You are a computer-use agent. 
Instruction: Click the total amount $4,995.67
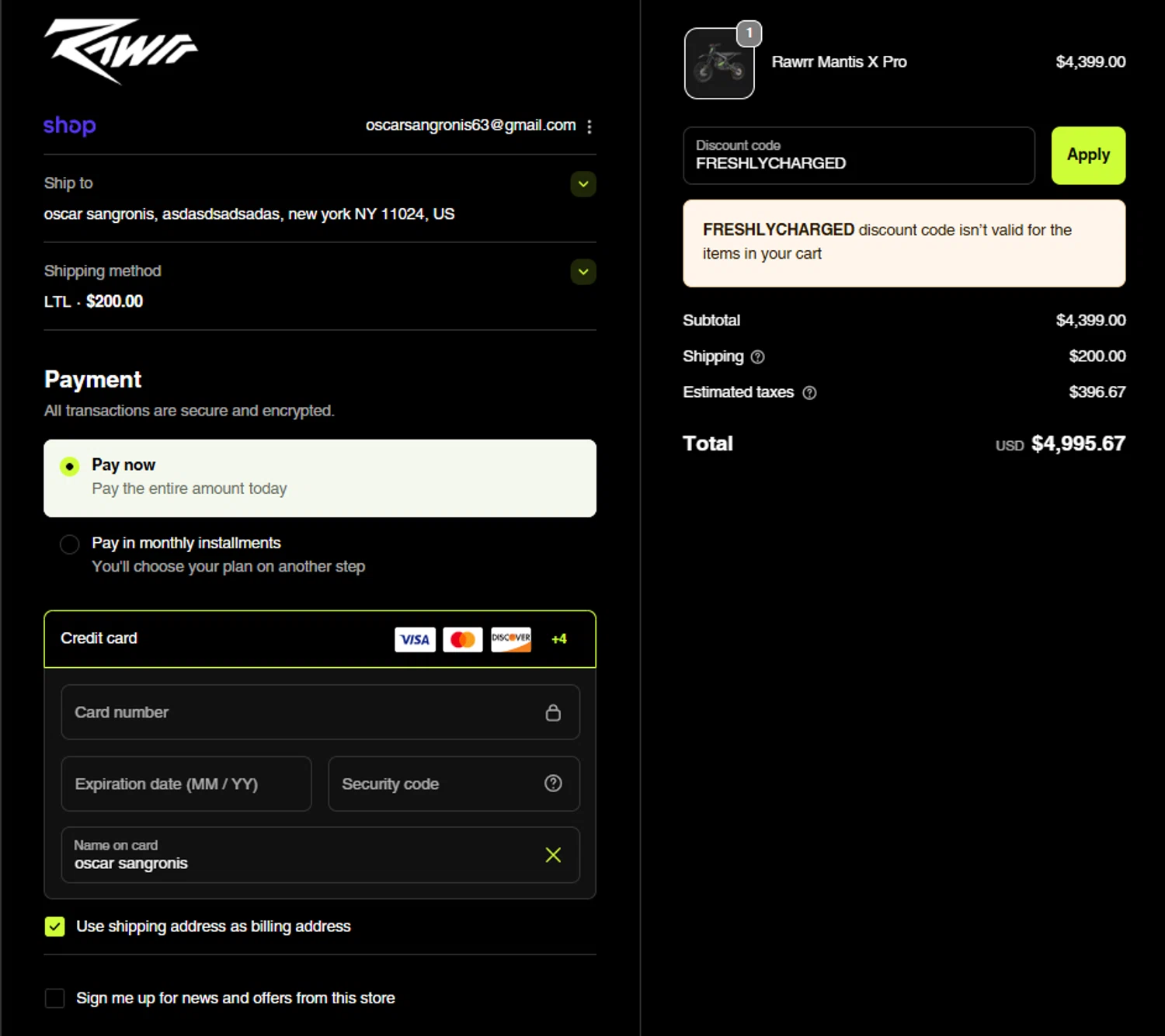(1078, 443)
